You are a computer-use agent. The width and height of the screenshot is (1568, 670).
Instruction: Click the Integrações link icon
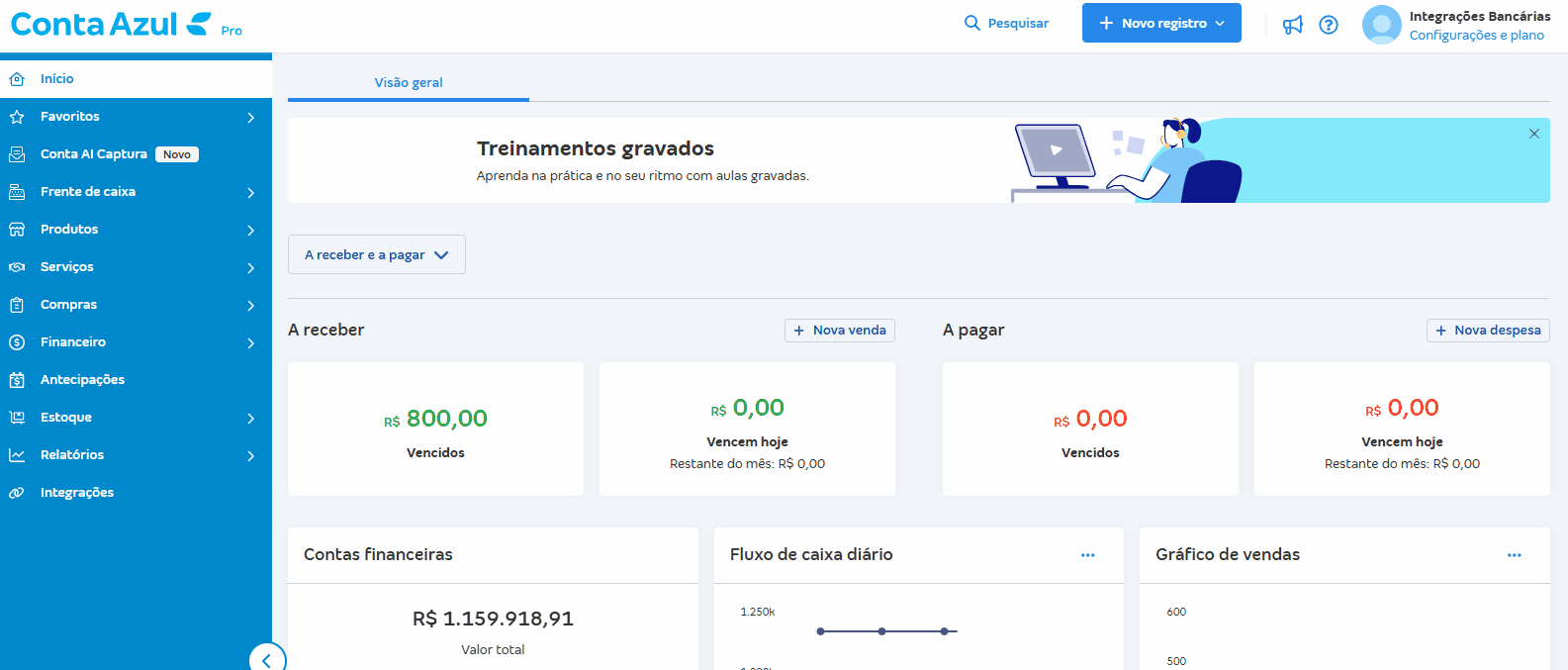point(17,493)
